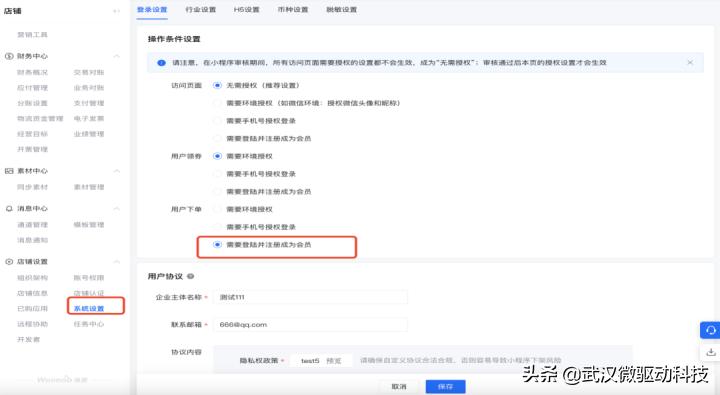Click the 取消 button
The width and height of the screenshot is (720, 395).
click(x=399, y=387)
